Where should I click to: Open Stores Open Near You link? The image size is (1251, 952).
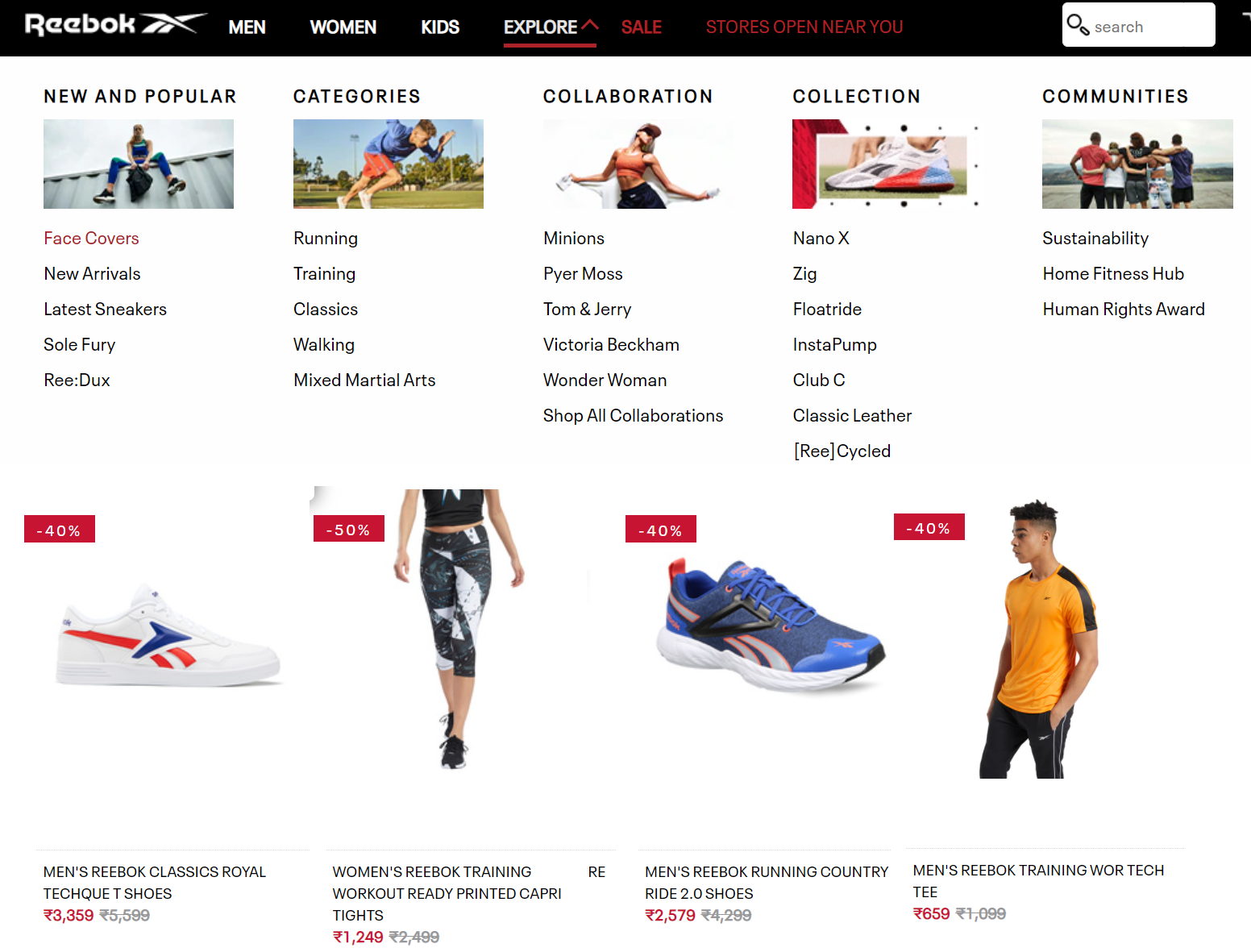pyautogui.click(x=804, y=27)
